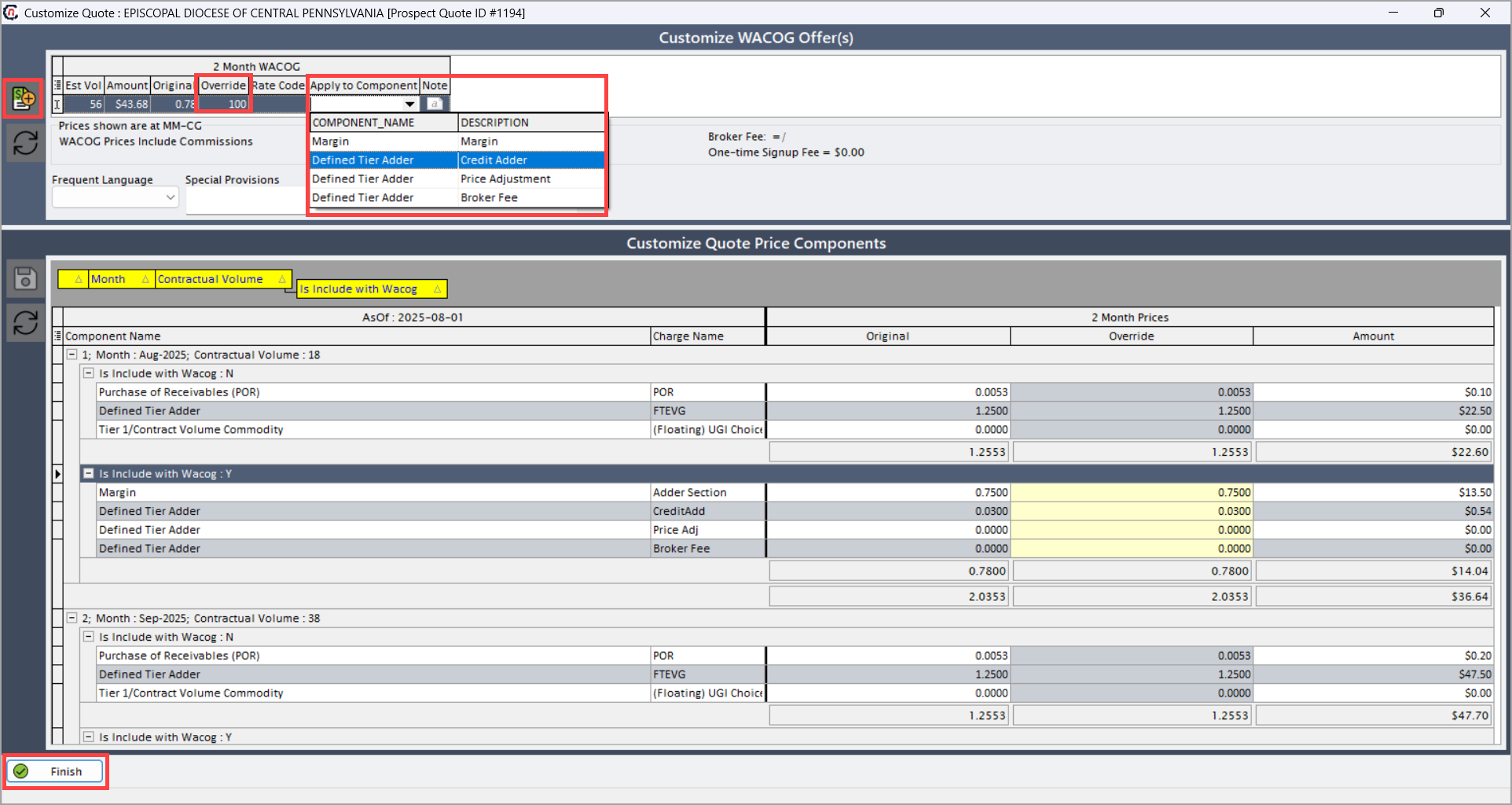Image resolution: width=1512 pixels, height=805 pixels.
Task: Click the apply WACOG override icon
Action: [x=24, y=98]
